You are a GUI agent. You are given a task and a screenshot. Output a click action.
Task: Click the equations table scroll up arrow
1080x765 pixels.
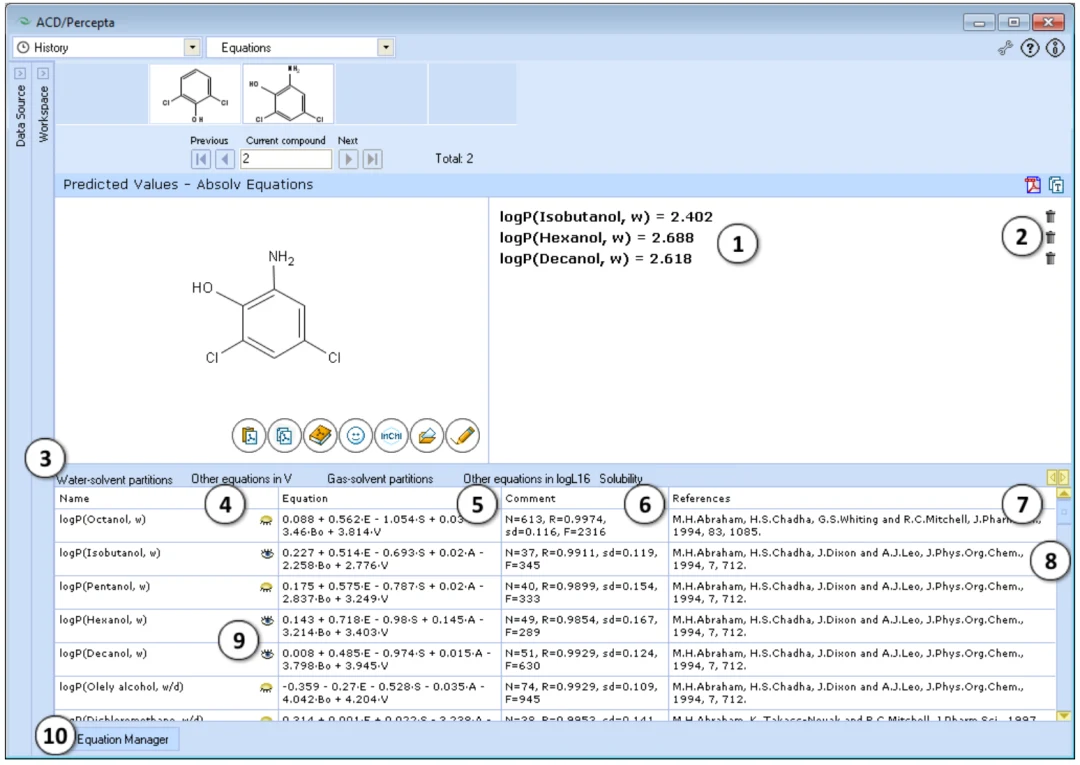(x=1064, y=494)
